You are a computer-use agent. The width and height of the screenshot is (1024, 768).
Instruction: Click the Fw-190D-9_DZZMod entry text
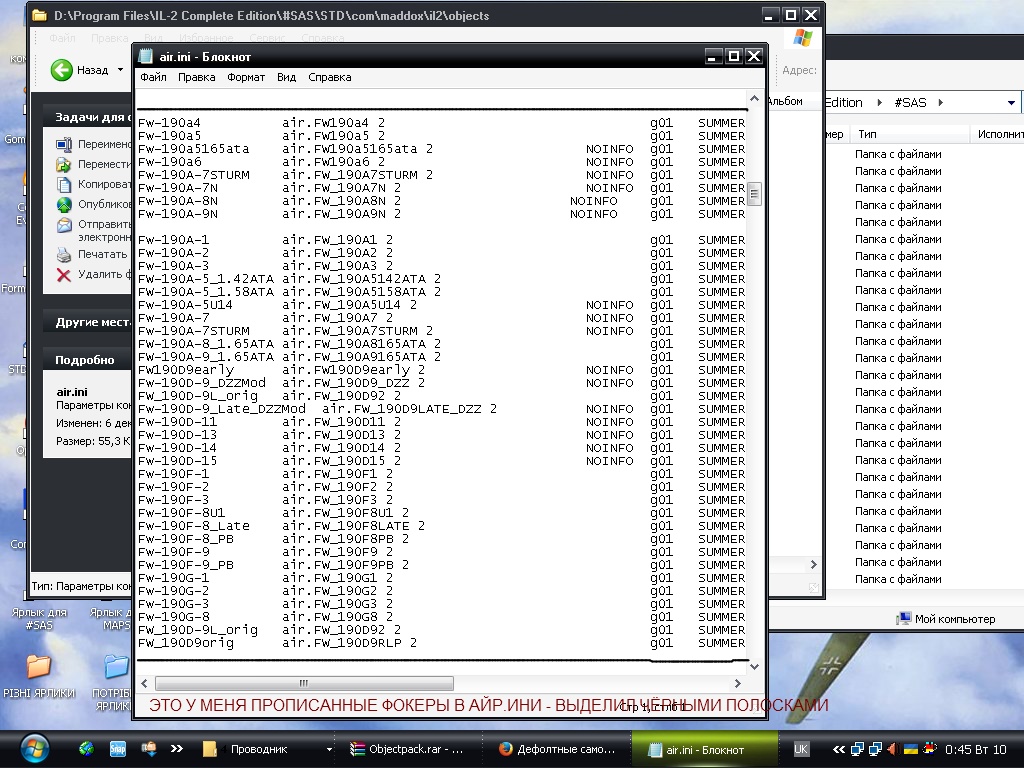(202, 383)
